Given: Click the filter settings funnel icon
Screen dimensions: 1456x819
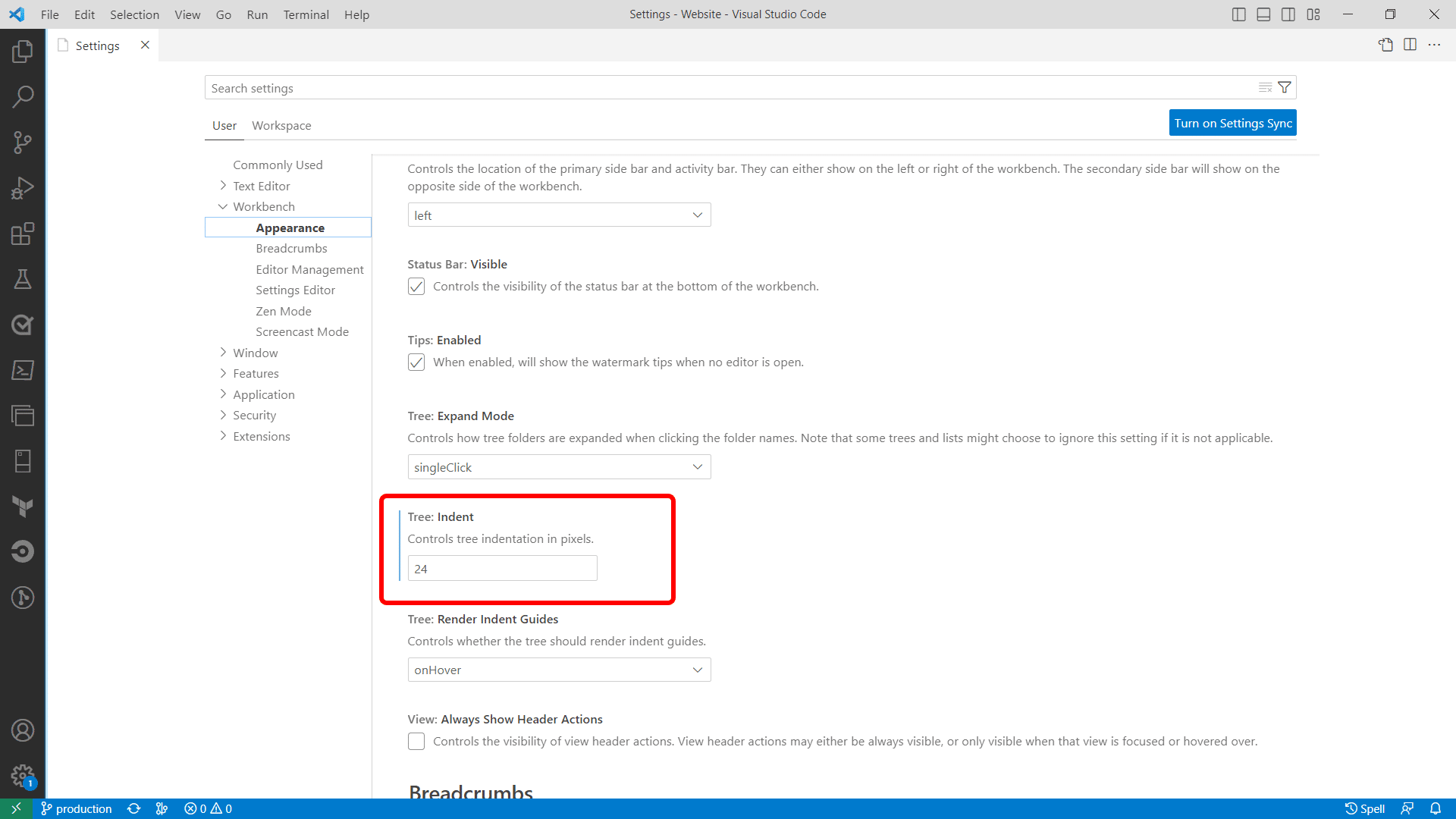Looking at the screenshot, I should 1285,87.
